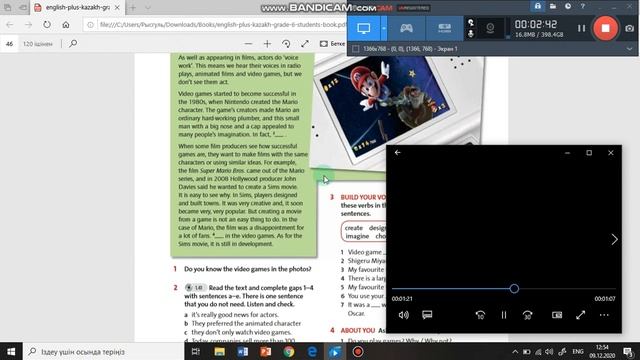The height and width of the screenshot is (360, 640).
Task: Open the Edge home page
Action: click(x=66, y=25)
